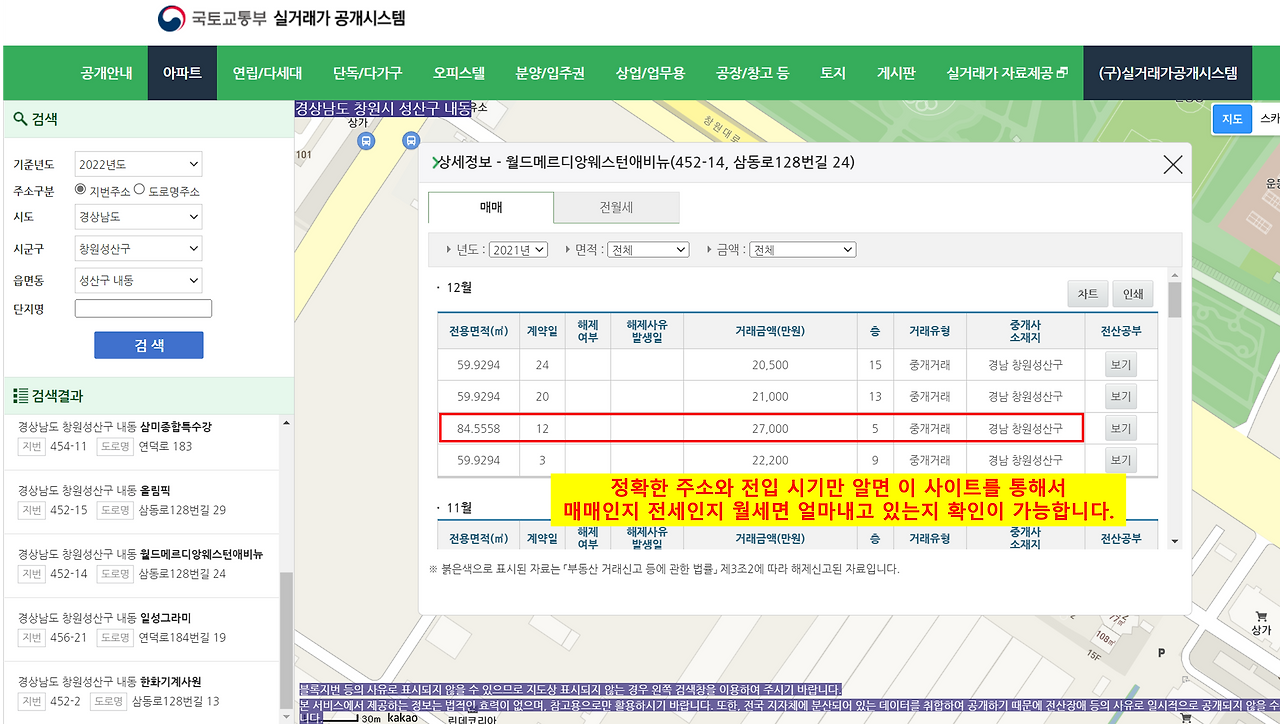Close the 상세정보 detail popup
This screenshot has height=724, width=1280.
coord(1173,164)
